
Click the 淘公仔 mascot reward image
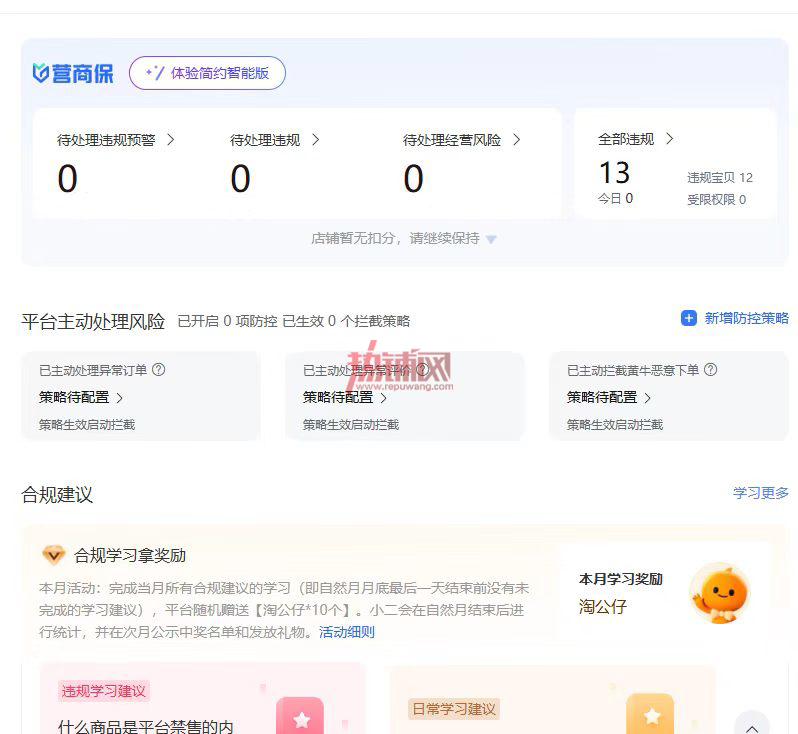(x=720, y=593)
